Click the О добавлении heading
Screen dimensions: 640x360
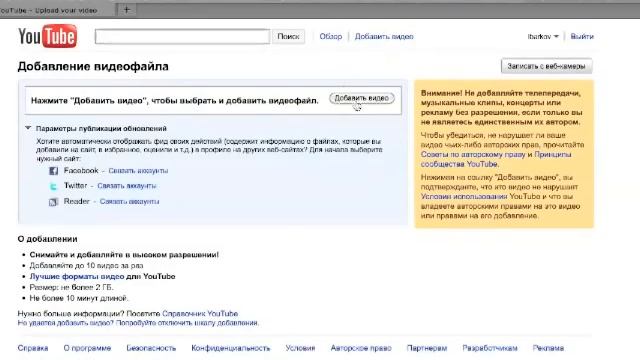click(47, 239)
